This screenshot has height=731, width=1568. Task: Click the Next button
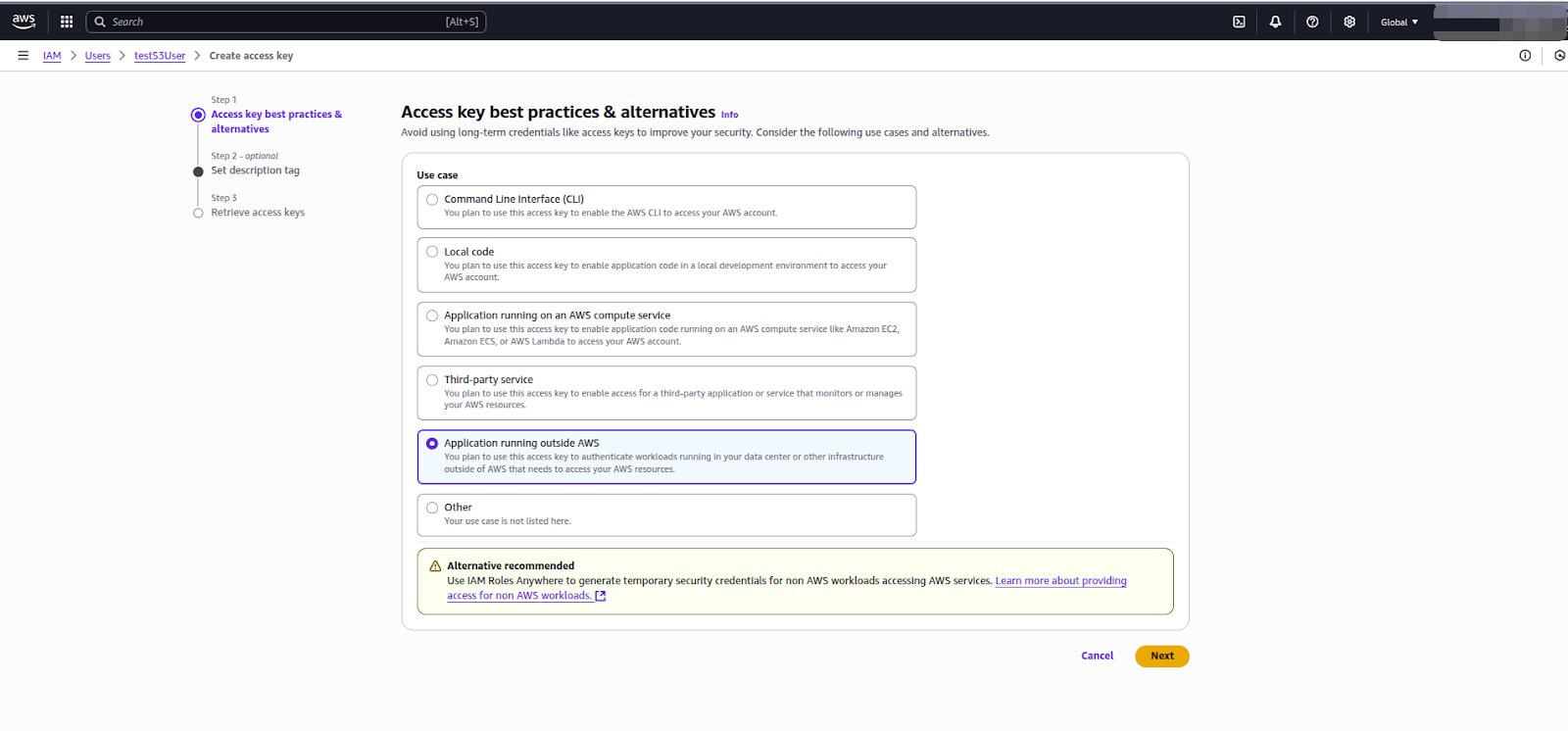1161,657
